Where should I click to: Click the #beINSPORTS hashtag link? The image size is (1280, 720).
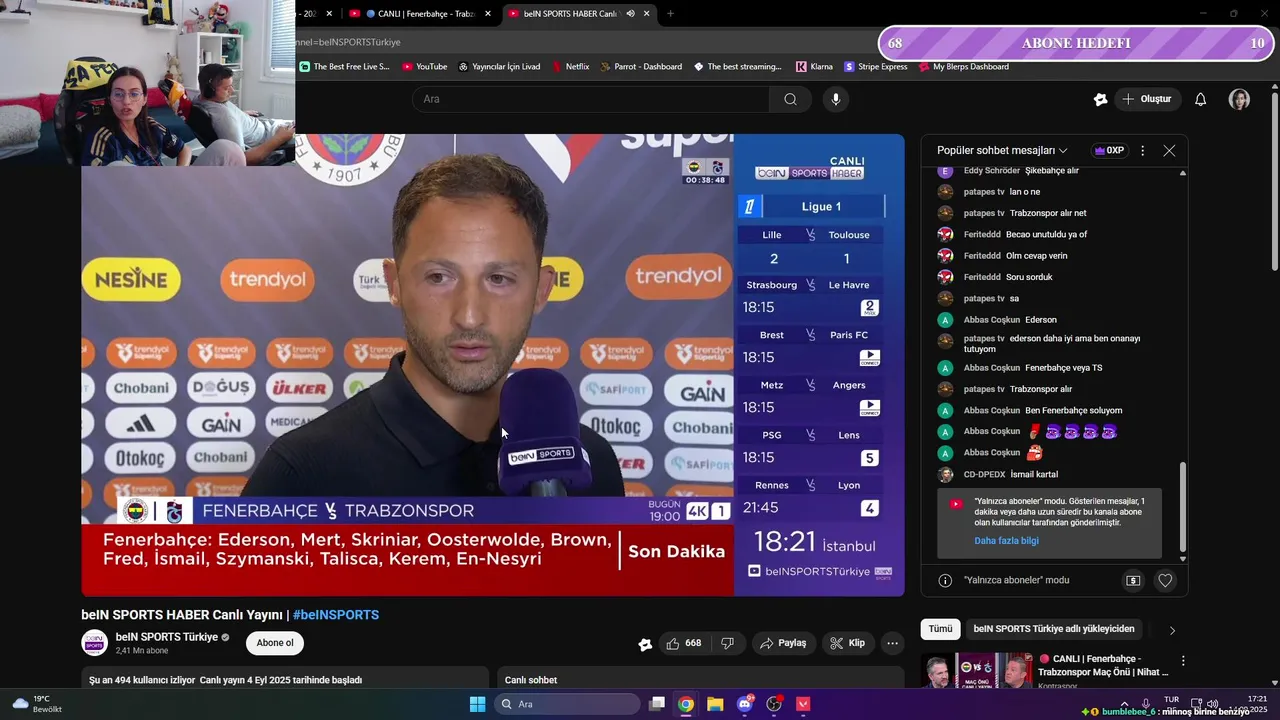point(336,615)
